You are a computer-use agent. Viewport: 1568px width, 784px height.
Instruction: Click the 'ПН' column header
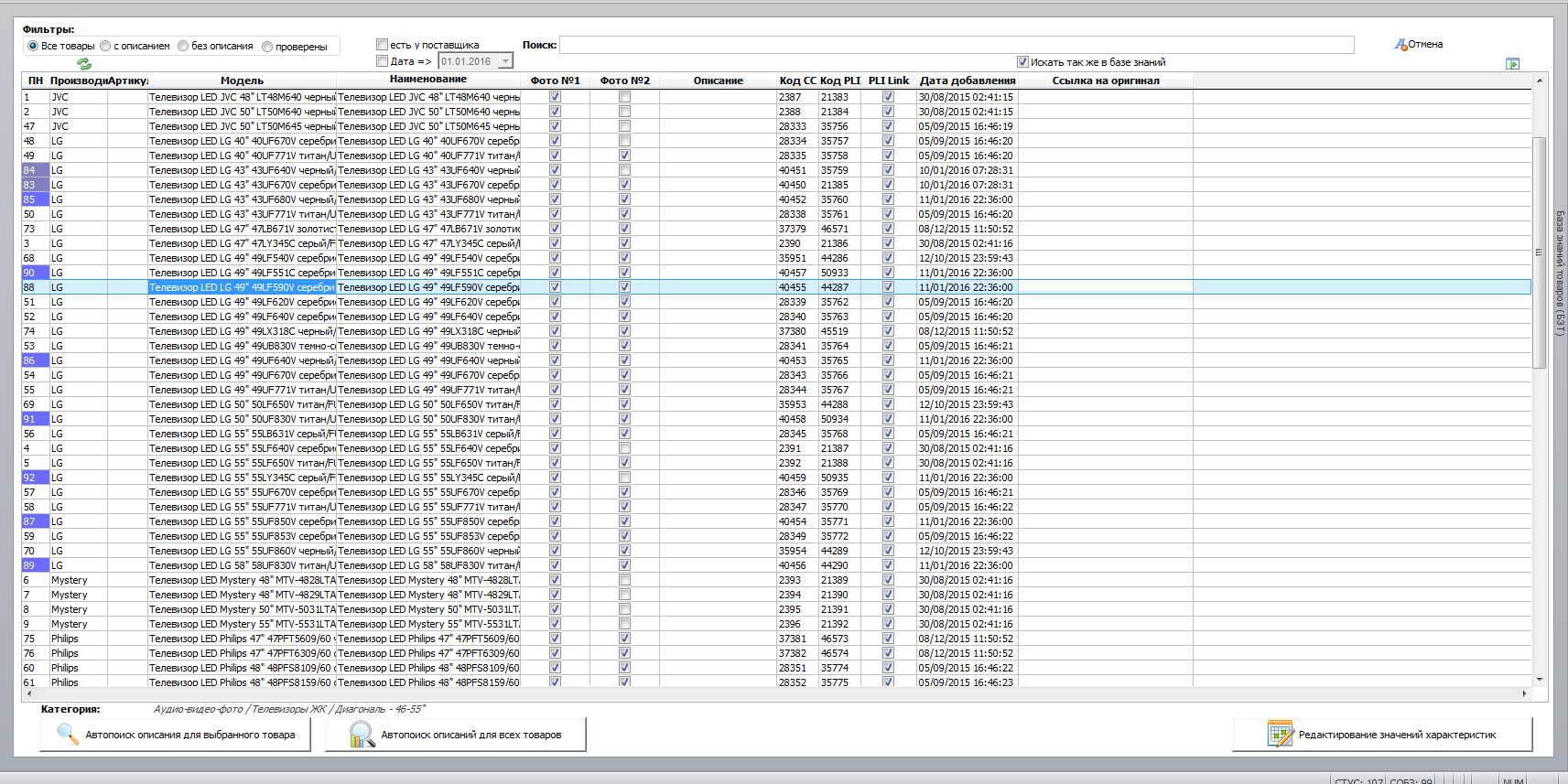(36, 81)
